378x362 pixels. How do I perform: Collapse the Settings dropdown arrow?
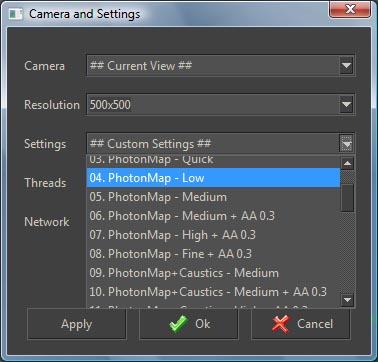click(347, 144)
